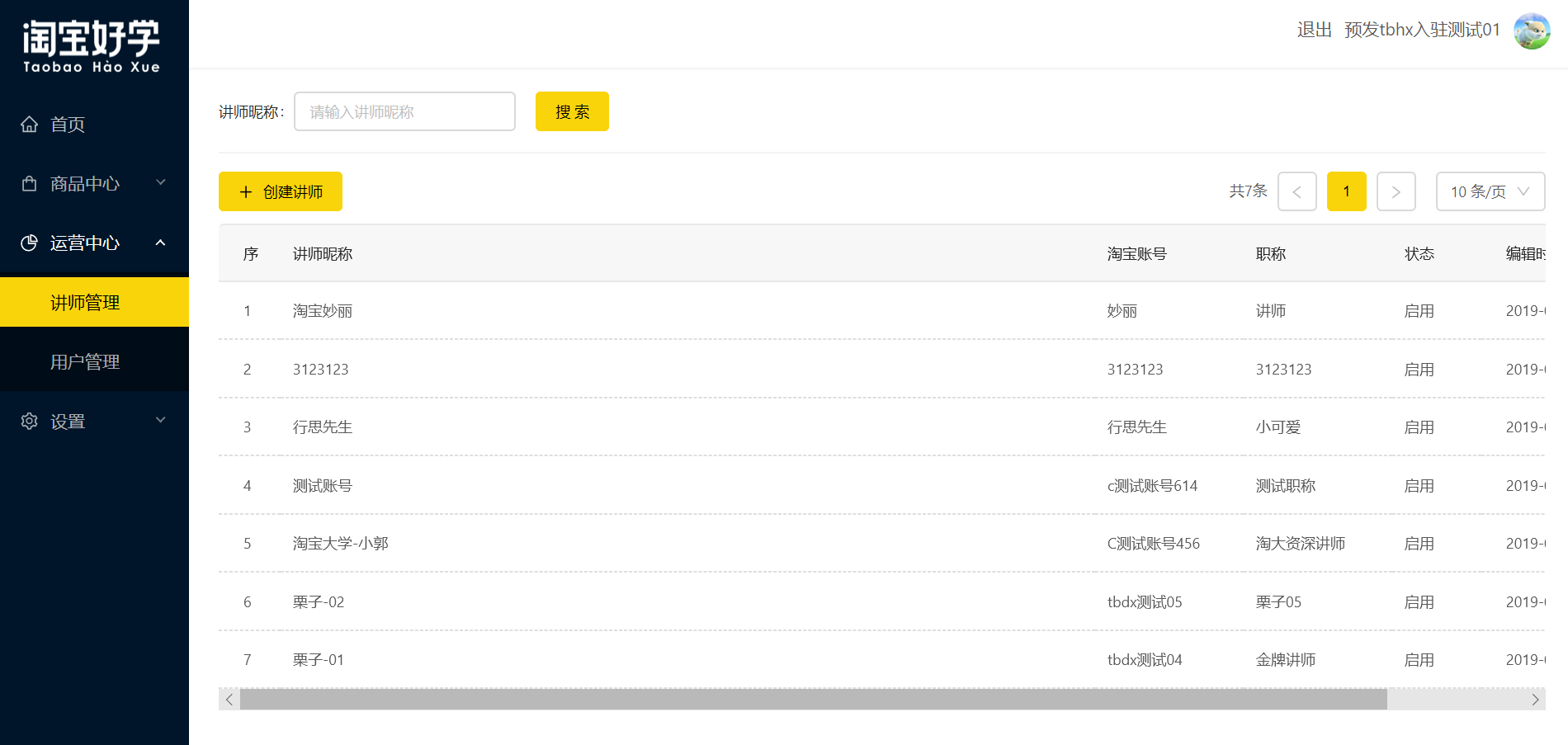Screen dimensions: 1568x745
Task: Click 启用 status in 淘宝妙丽 row
Action: (1419, 311)
